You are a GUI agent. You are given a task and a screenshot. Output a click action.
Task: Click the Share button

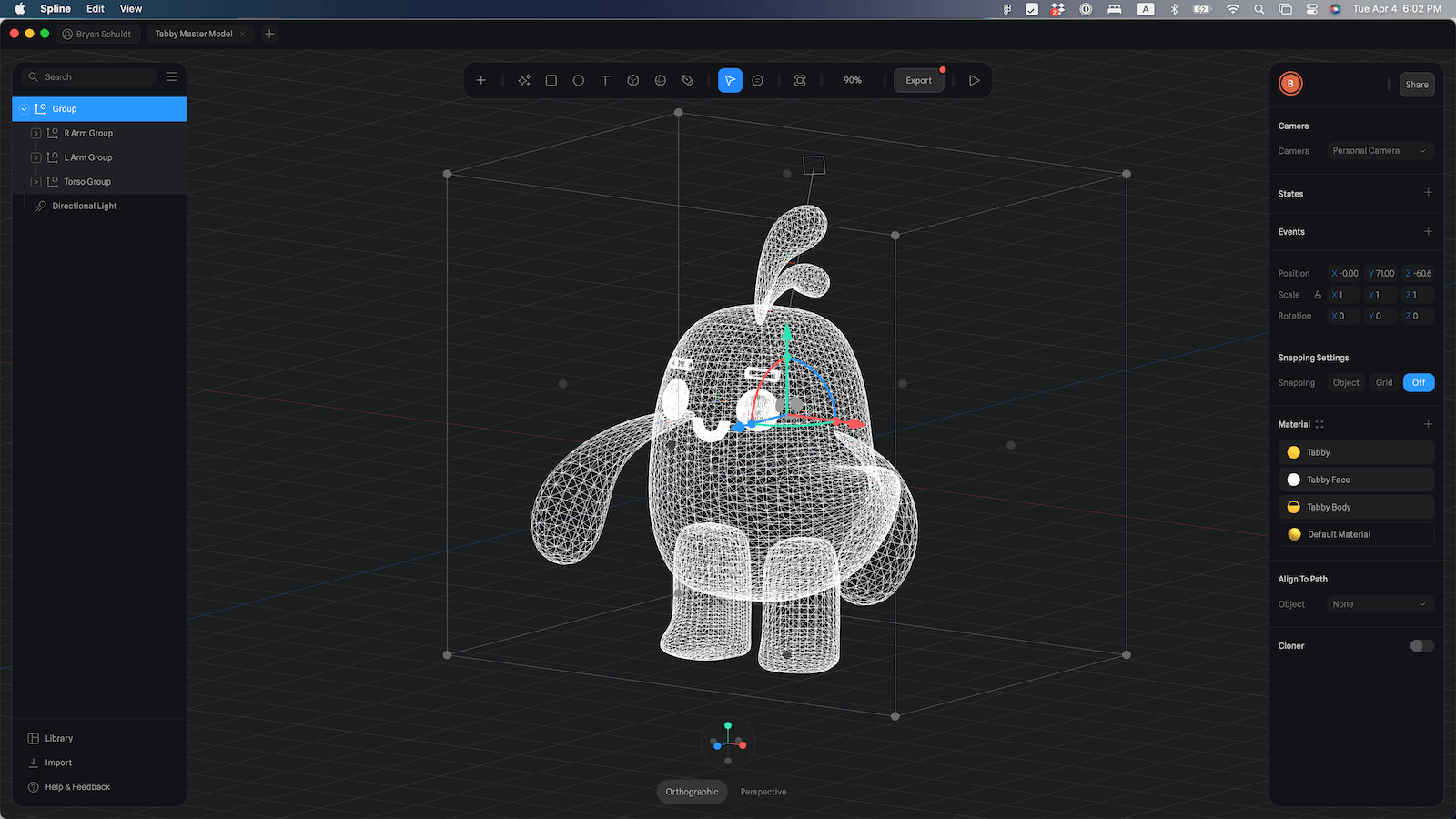(1417, 85)
